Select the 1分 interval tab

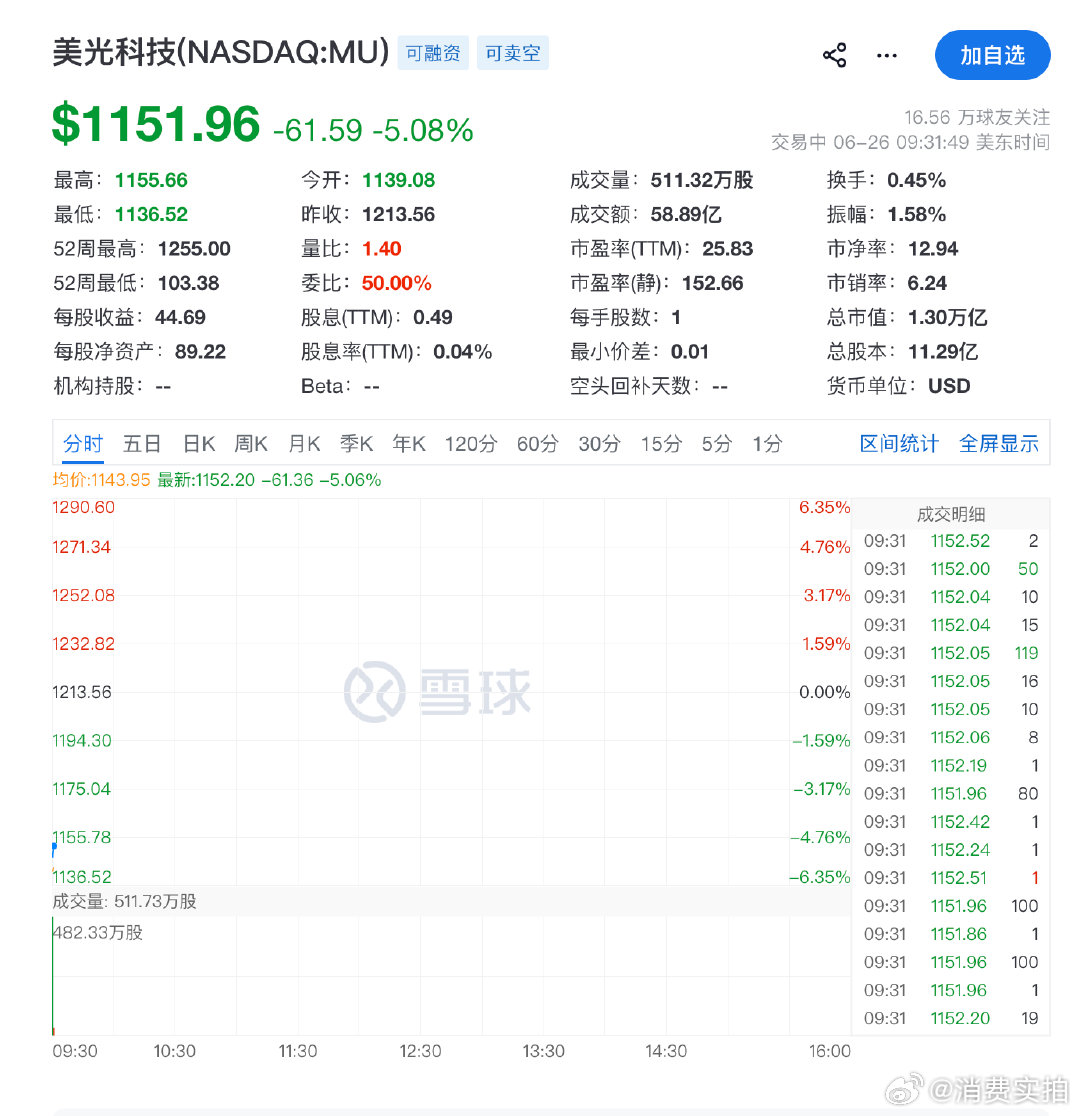767,443
